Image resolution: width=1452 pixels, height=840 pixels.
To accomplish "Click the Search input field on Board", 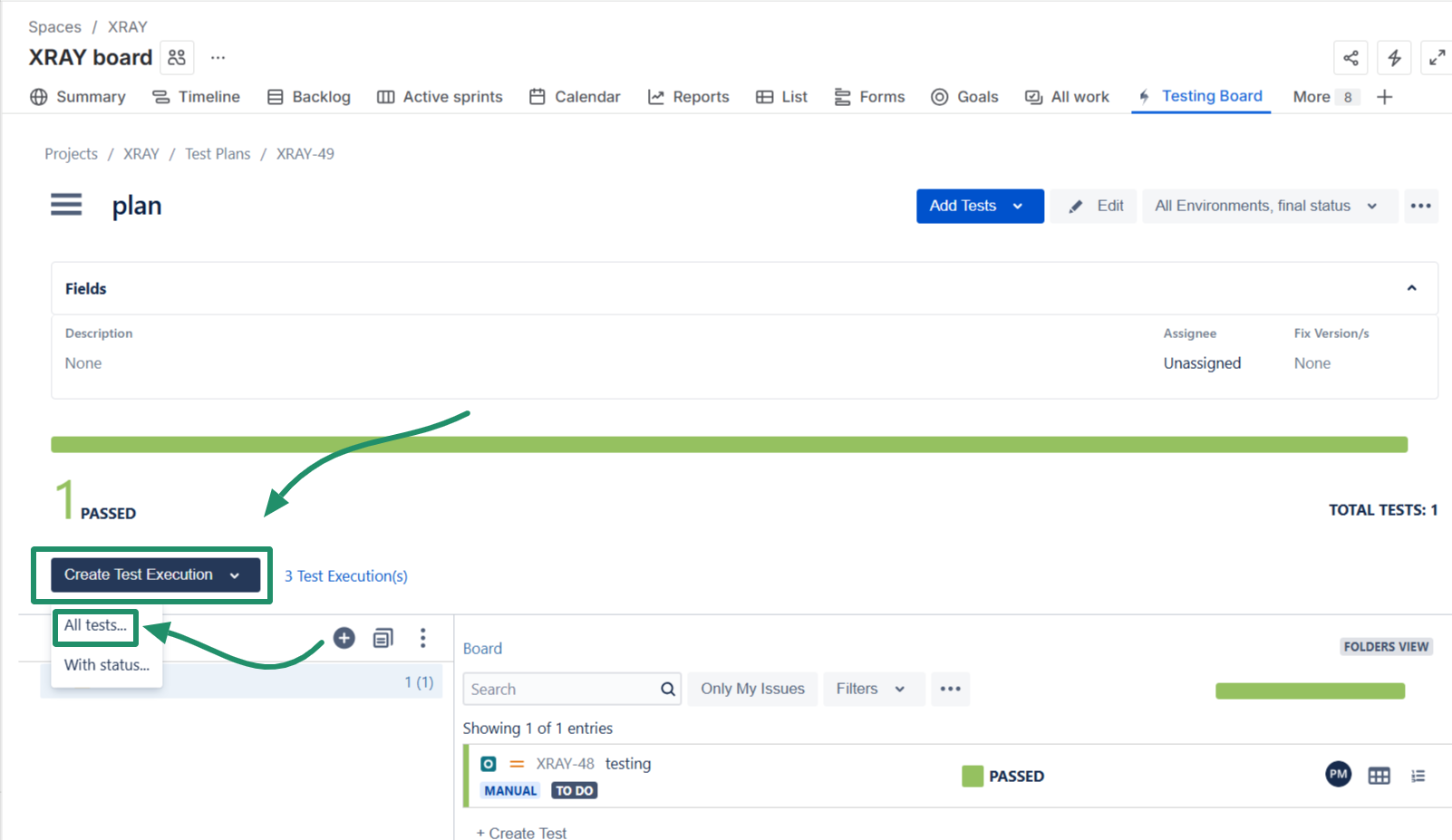I will (562, 689).
